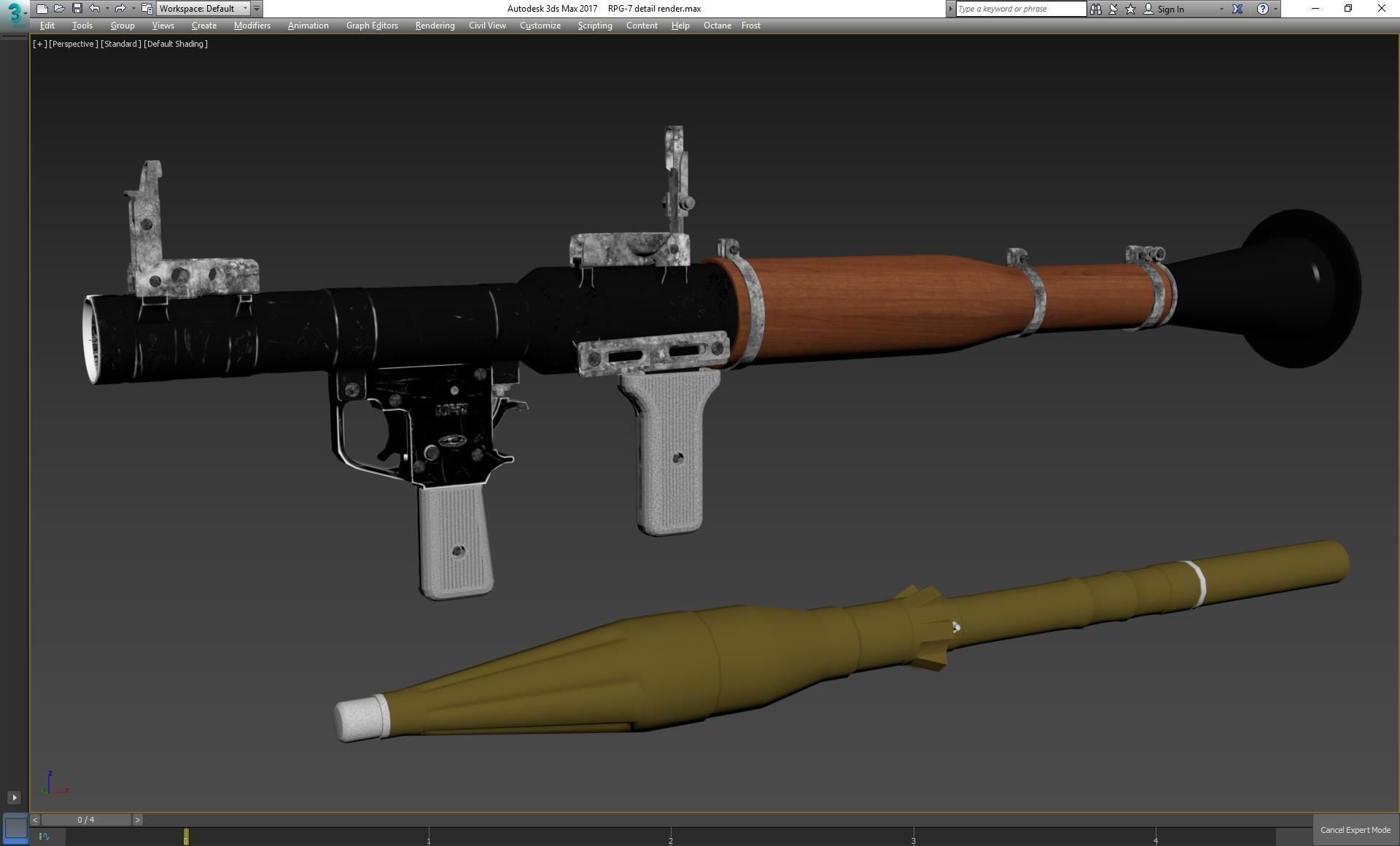Image resolution: width=1400 pixels, height=846 pixels.
Task: Click the keyword search input field
Action: click(x=1021, y=9)
